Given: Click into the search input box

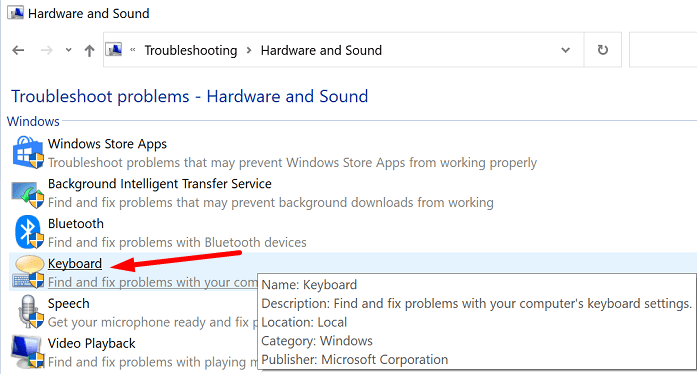Looking at the screenshot, I should pyautogui.click(x=663, y=50).
